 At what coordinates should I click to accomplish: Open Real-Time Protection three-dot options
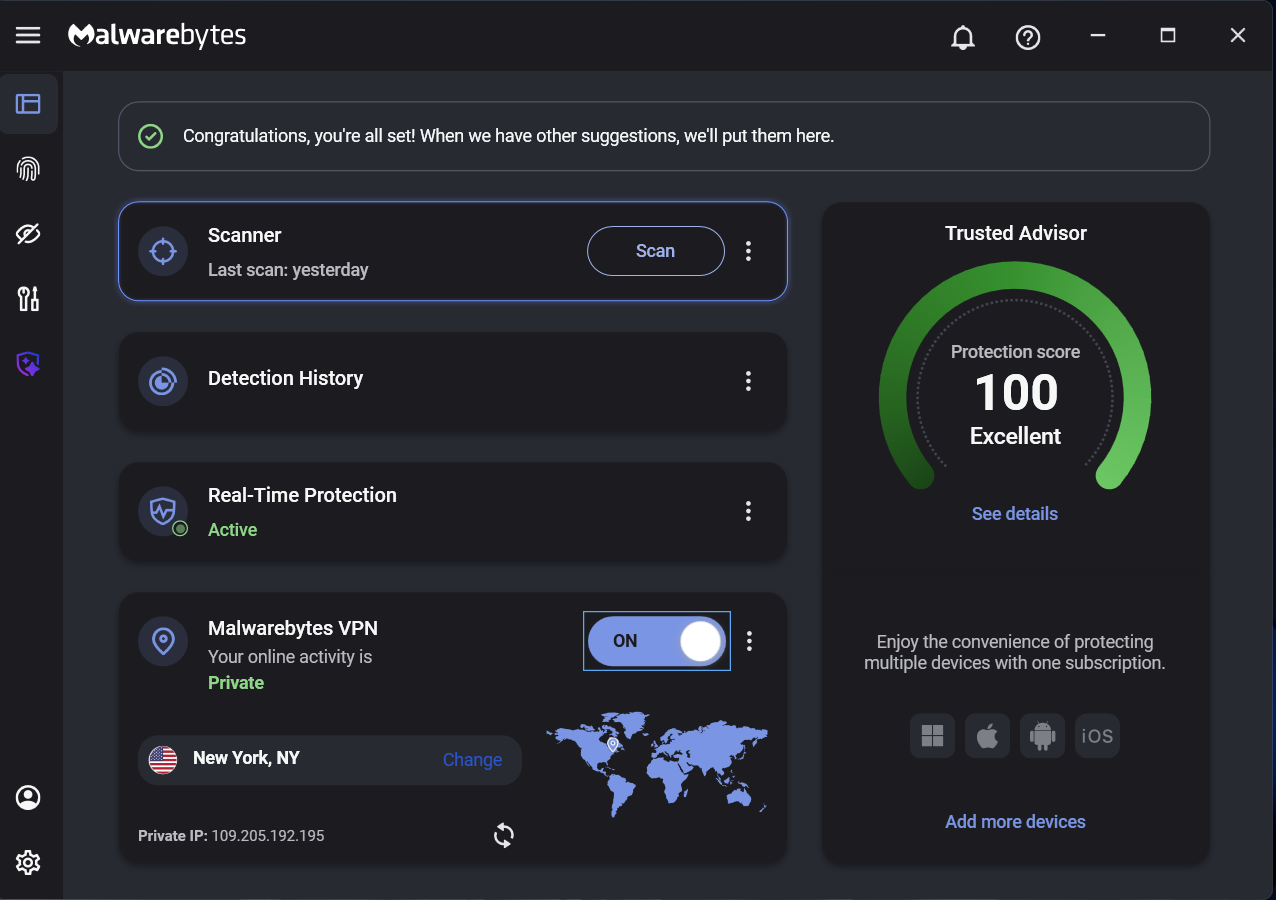[748, 511]
